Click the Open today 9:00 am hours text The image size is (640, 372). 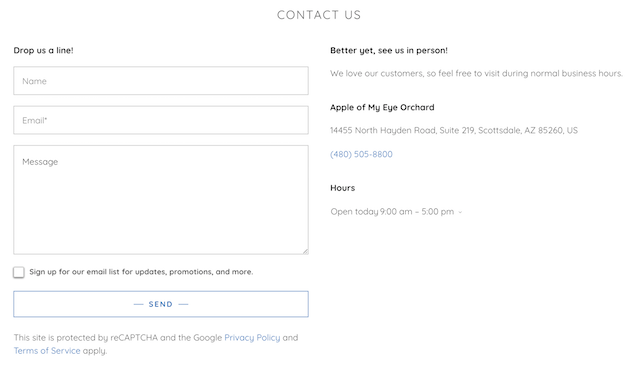click(392, 212)
